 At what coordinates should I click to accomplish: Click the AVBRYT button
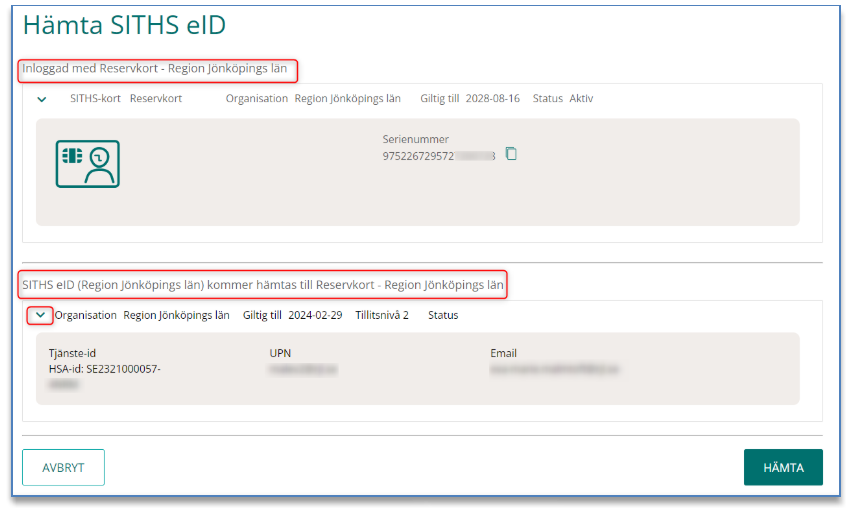[63, 467]
